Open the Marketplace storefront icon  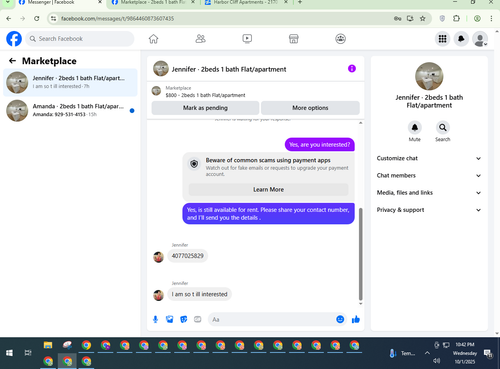pyautogui.click(x=294, y=39)
